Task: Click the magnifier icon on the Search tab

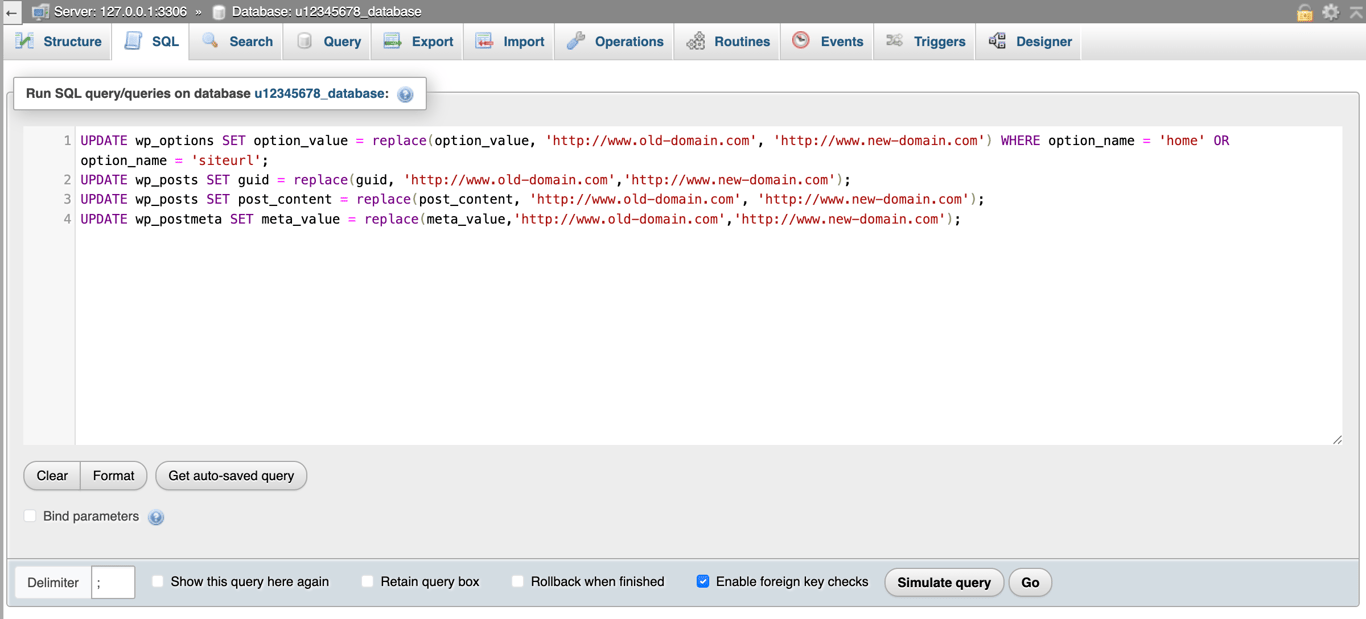Action: pos(209,41)
